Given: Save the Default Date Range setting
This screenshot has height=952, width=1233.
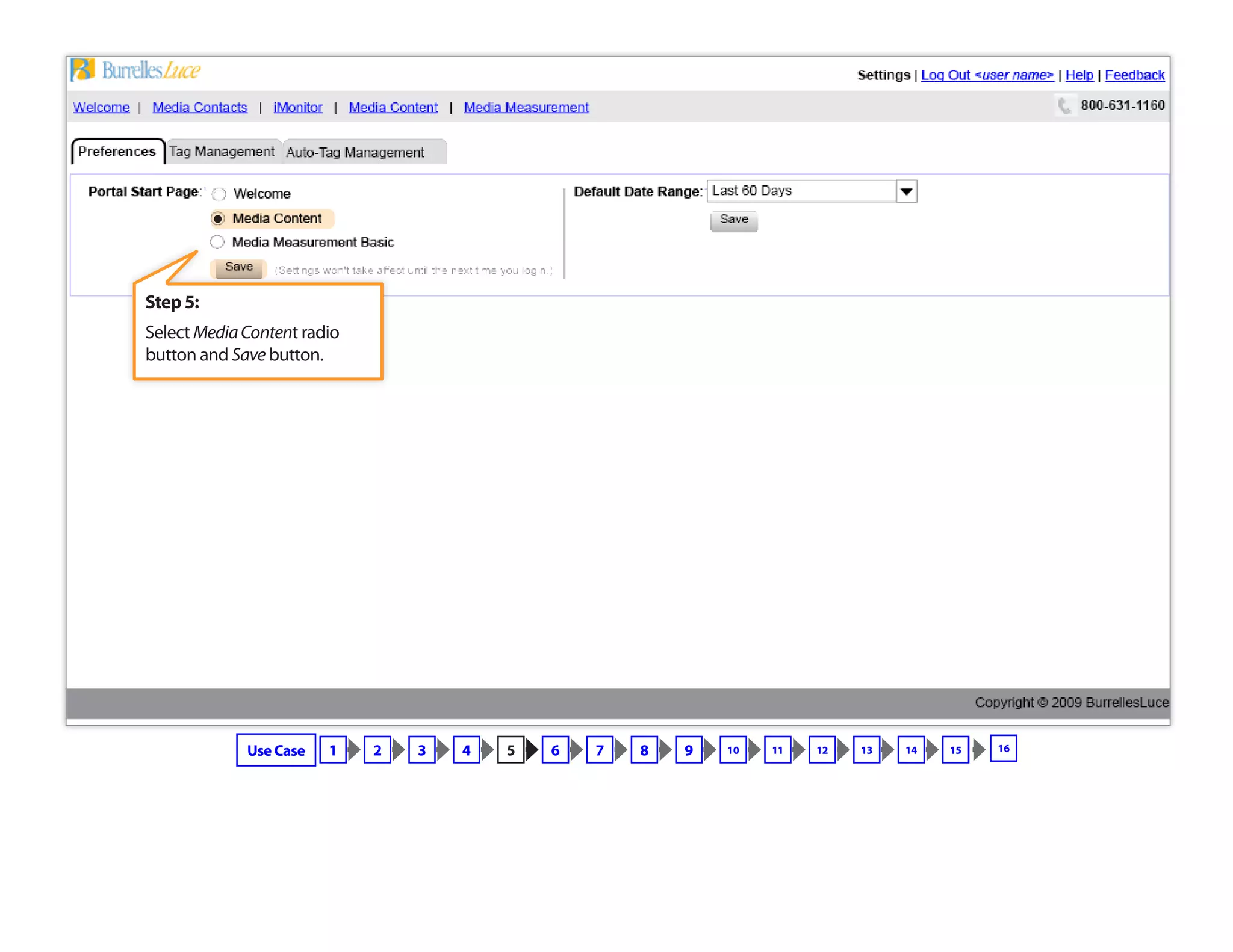Looking at the screenshot, I should coord(734,220).
